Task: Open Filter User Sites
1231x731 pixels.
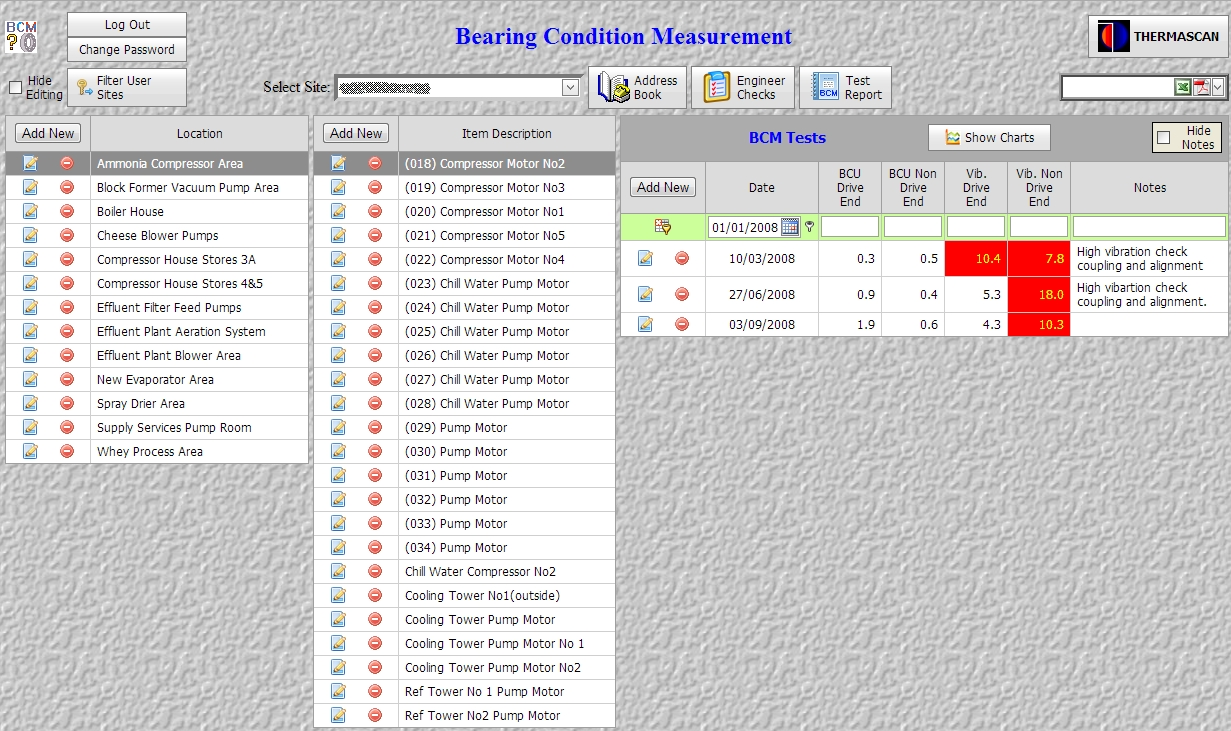Action: tap(127, 87)
